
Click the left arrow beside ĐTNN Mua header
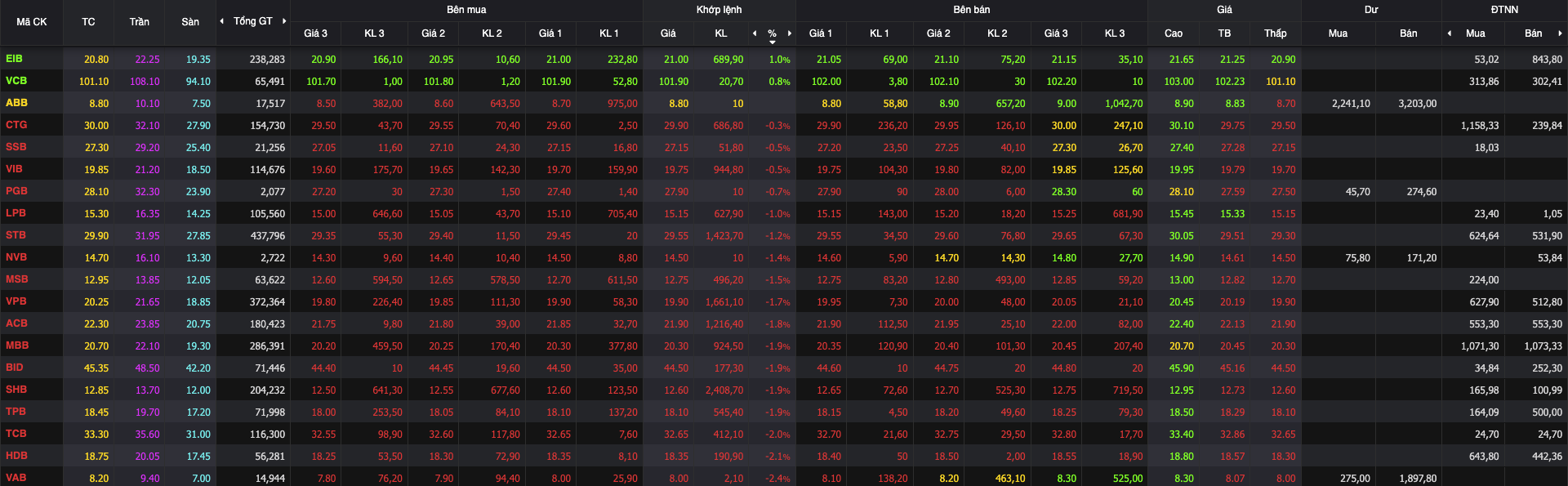click(1450, 33)
